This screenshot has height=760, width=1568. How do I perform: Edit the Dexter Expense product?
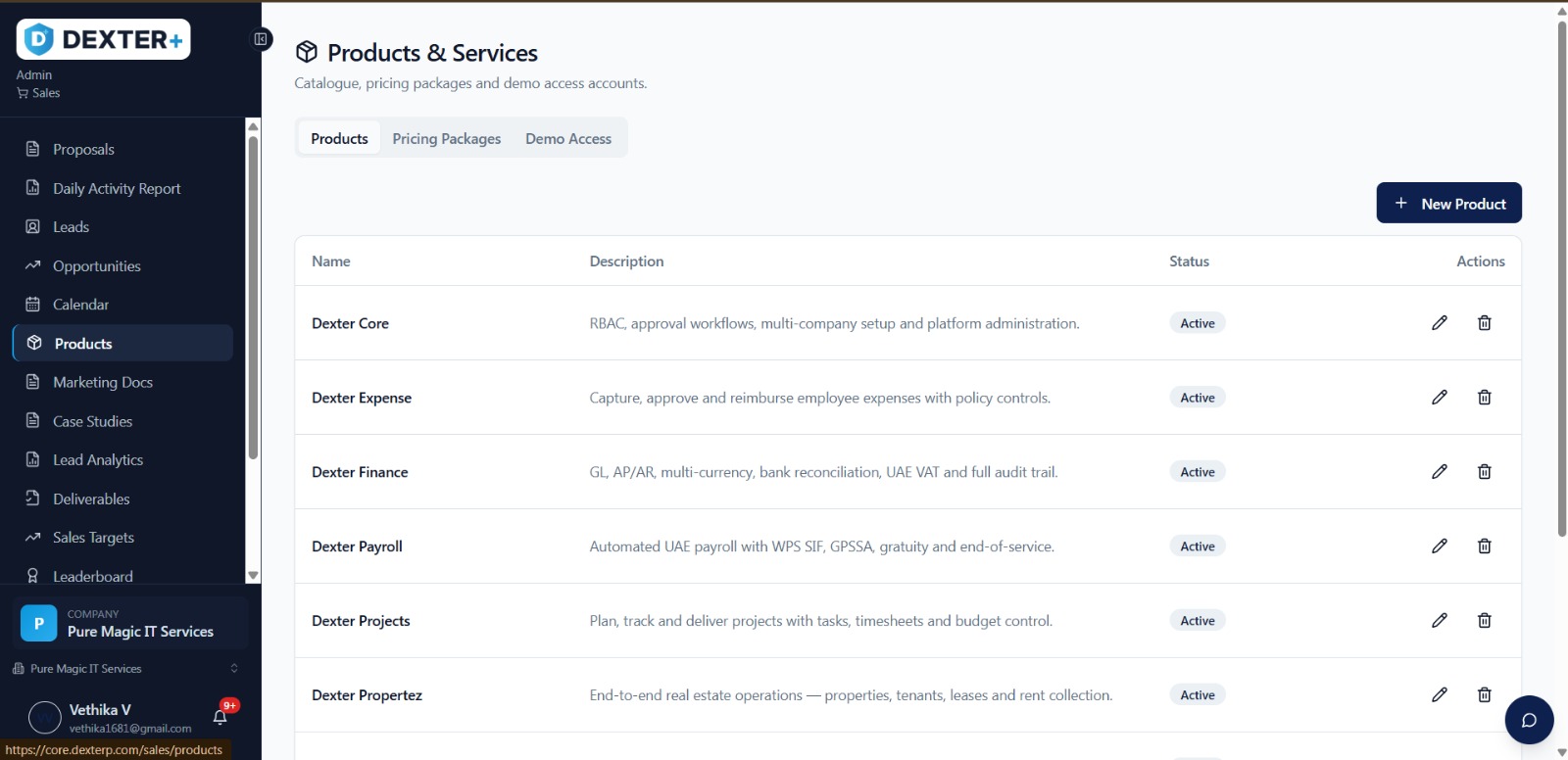1439,398
